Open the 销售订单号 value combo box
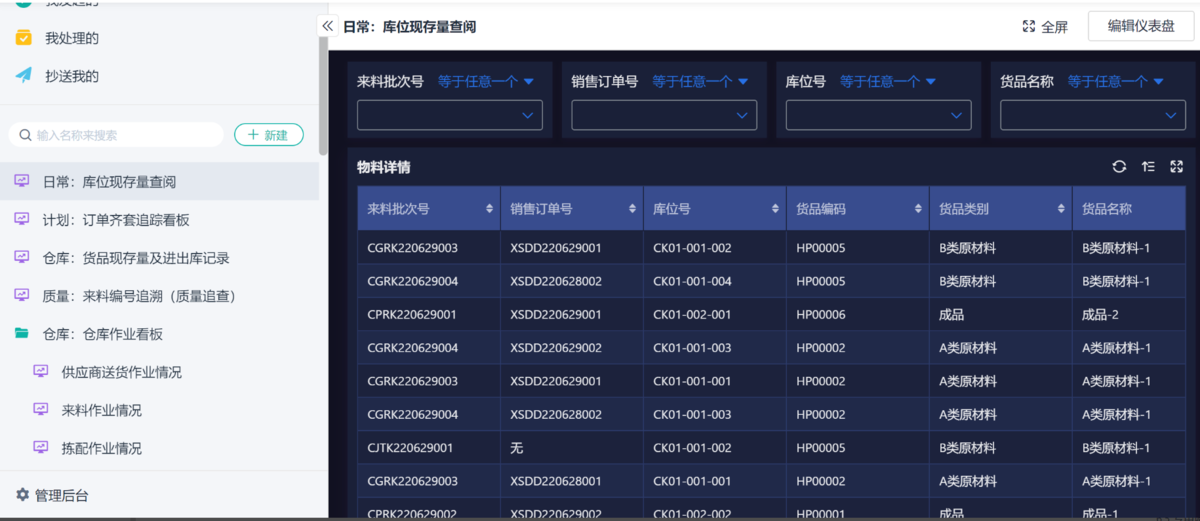This screenshot has width=1200, height=521. 664,115
